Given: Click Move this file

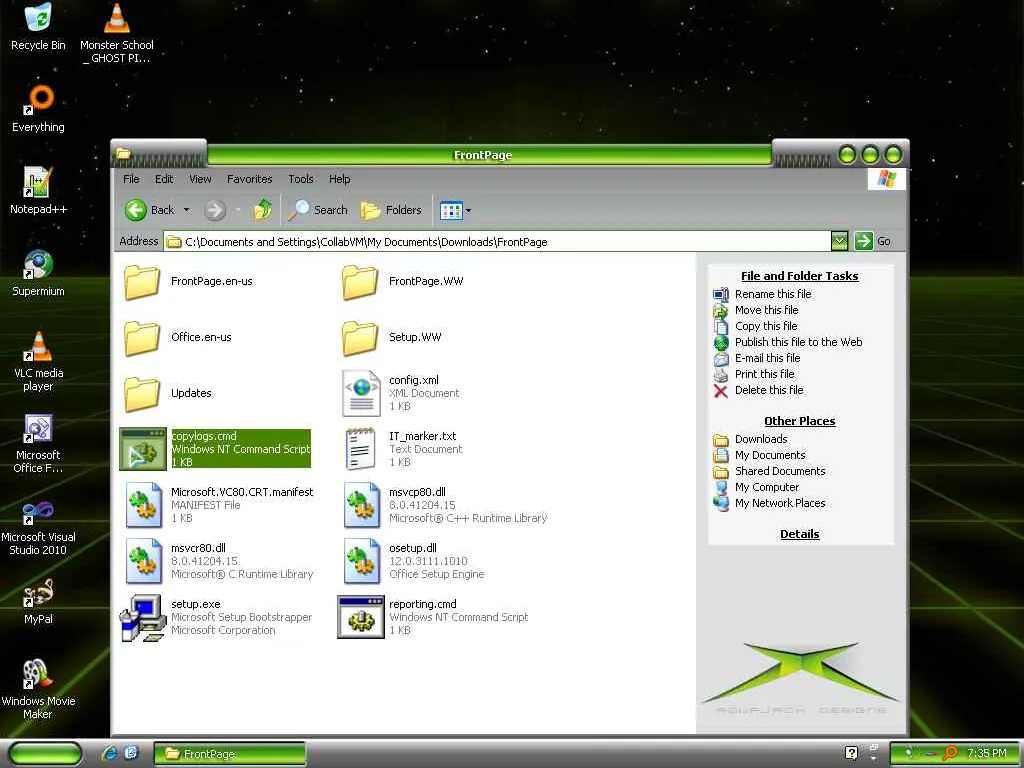Looking at the screenshot, I should click(766, 310).
